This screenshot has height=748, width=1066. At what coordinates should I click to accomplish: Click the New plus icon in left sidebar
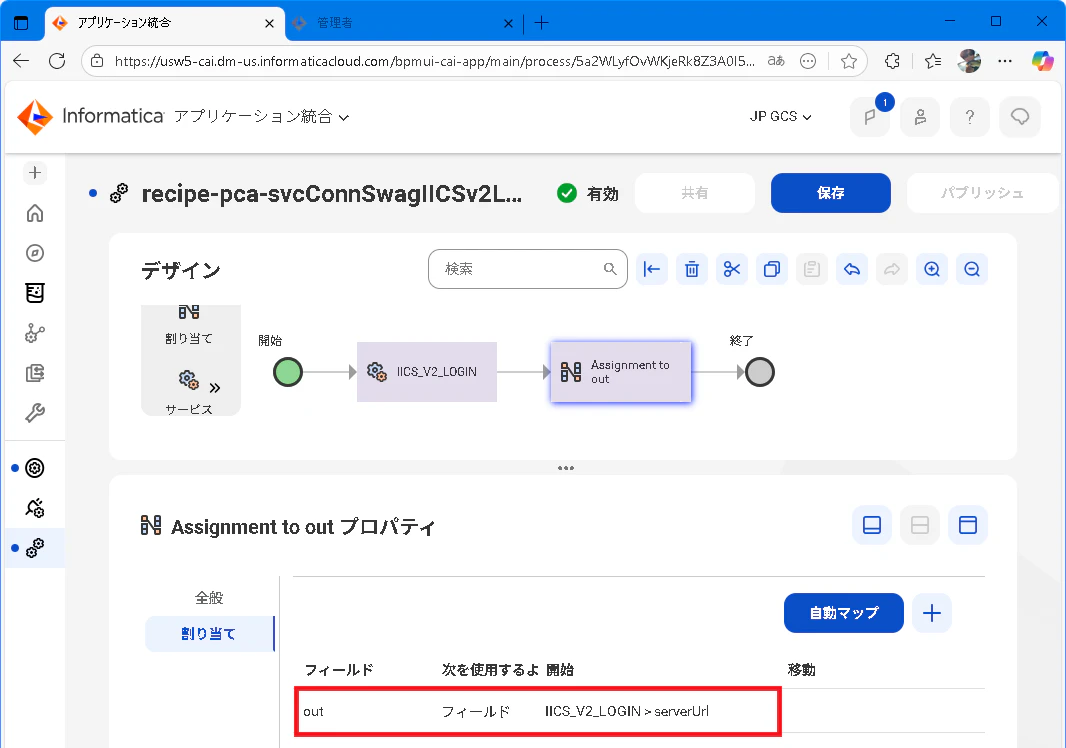click(x=35, y=173)
